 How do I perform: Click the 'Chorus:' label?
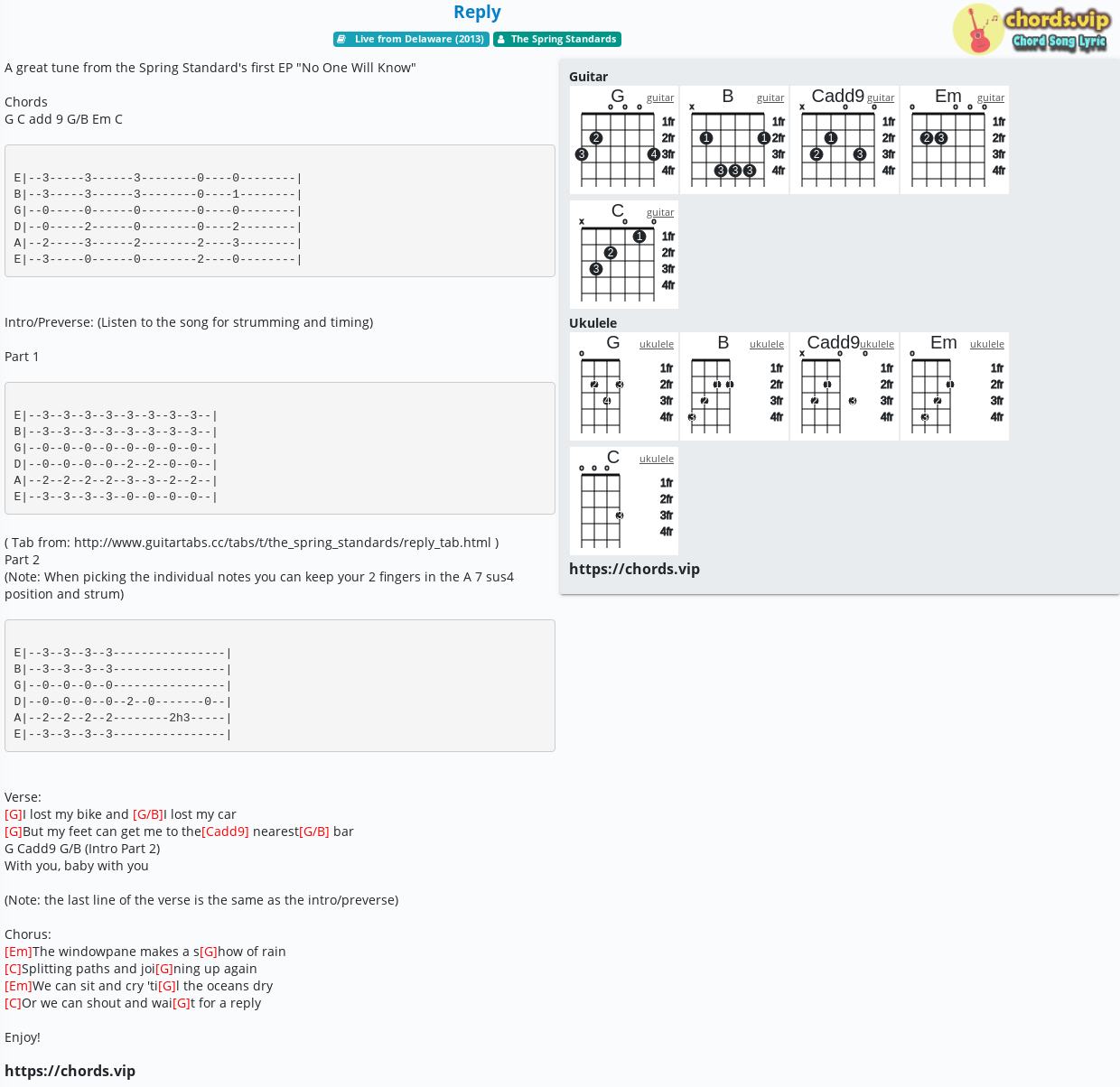28,934
